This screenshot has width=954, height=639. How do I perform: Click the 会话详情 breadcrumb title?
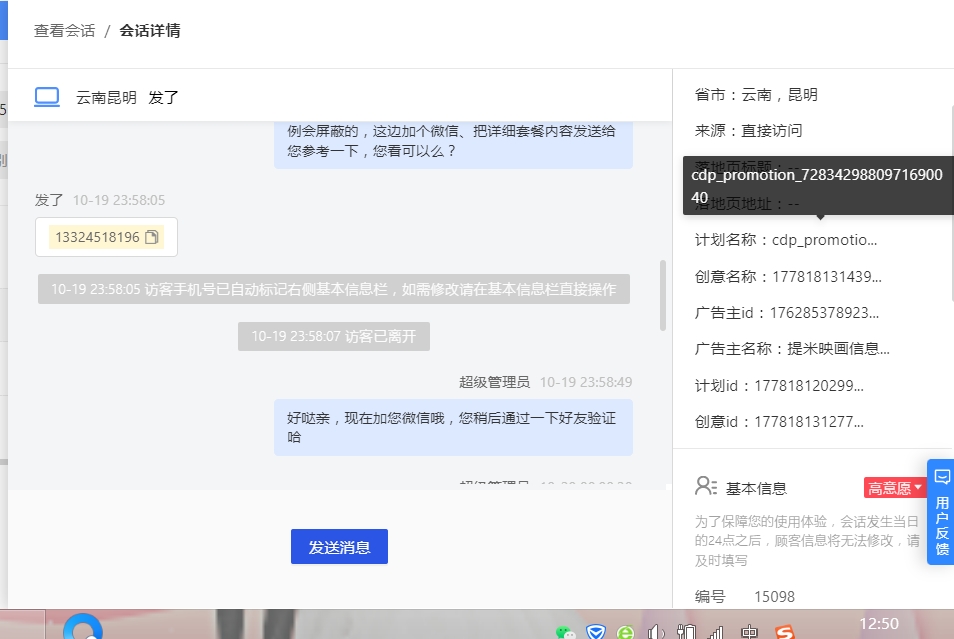pos(150,31)
